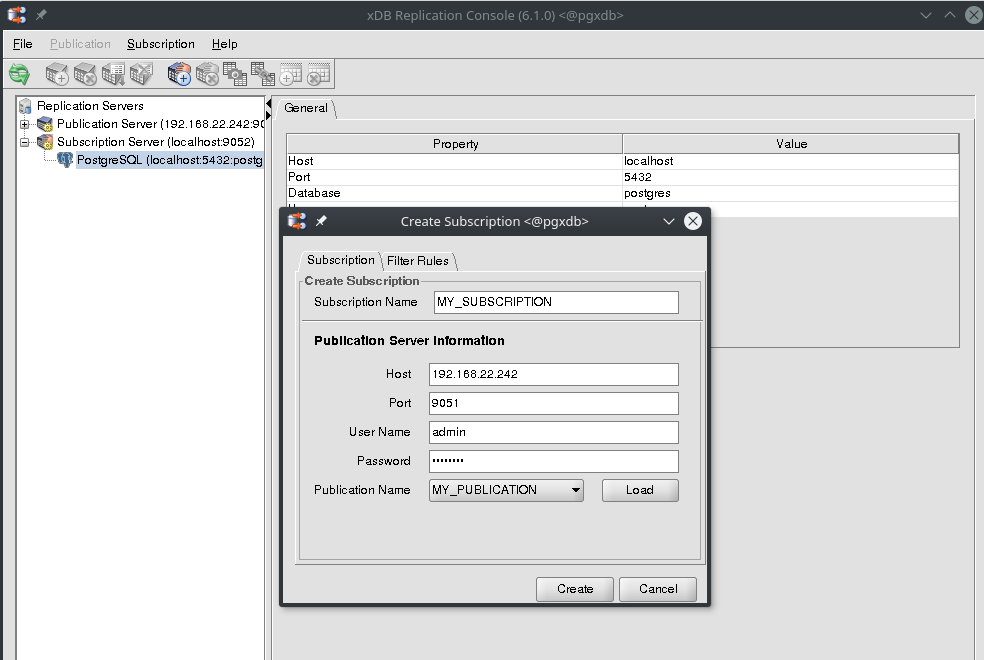Screen dimensions: 984x660
Task: Open the Subscription menu
Action: 161,44
